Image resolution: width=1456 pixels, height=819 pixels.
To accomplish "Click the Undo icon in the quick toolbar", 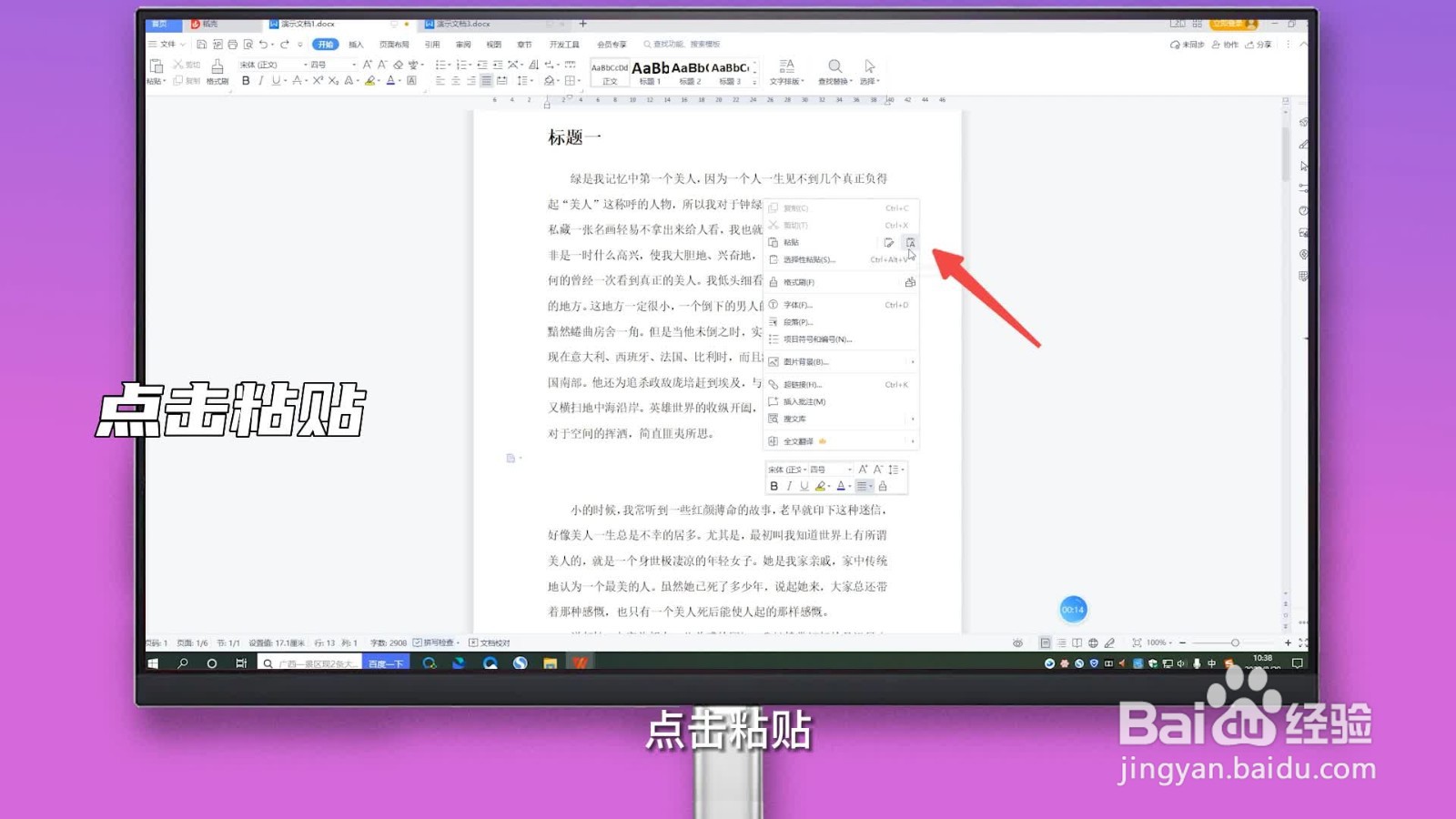I will tap(263, 45).
